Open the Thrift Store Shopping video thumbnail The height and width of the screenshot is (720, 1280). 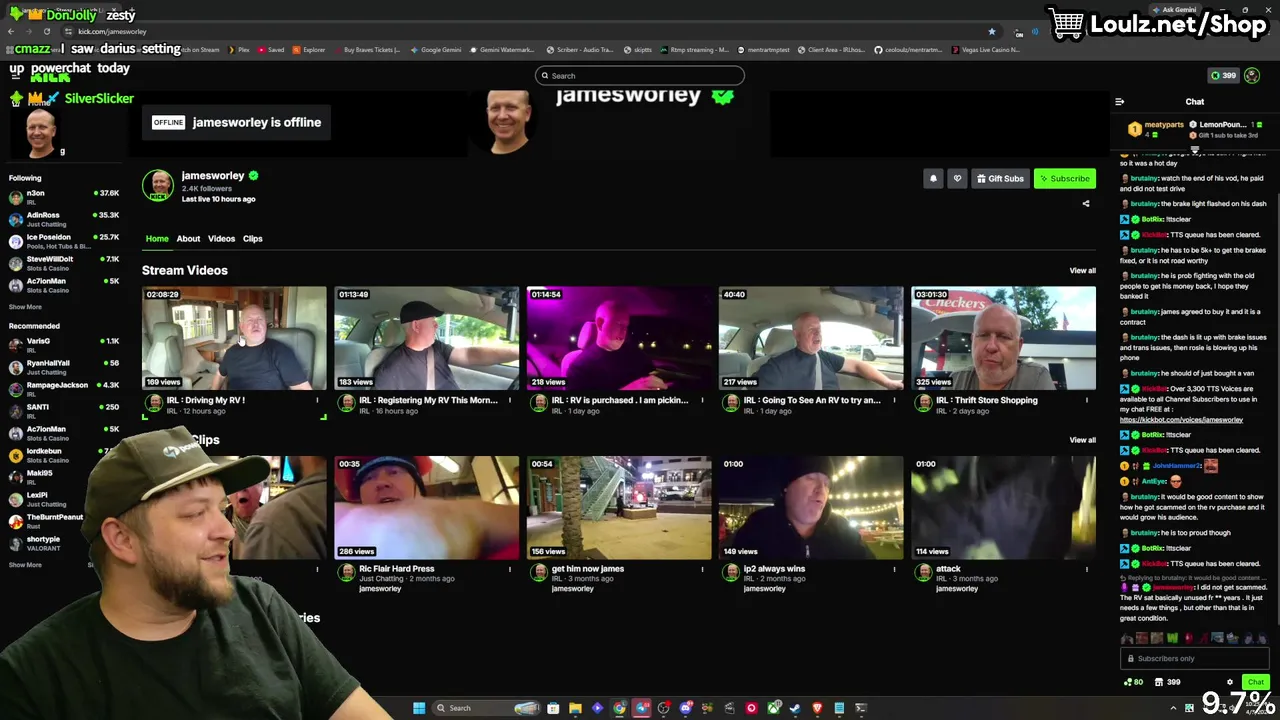(1003, 338)
